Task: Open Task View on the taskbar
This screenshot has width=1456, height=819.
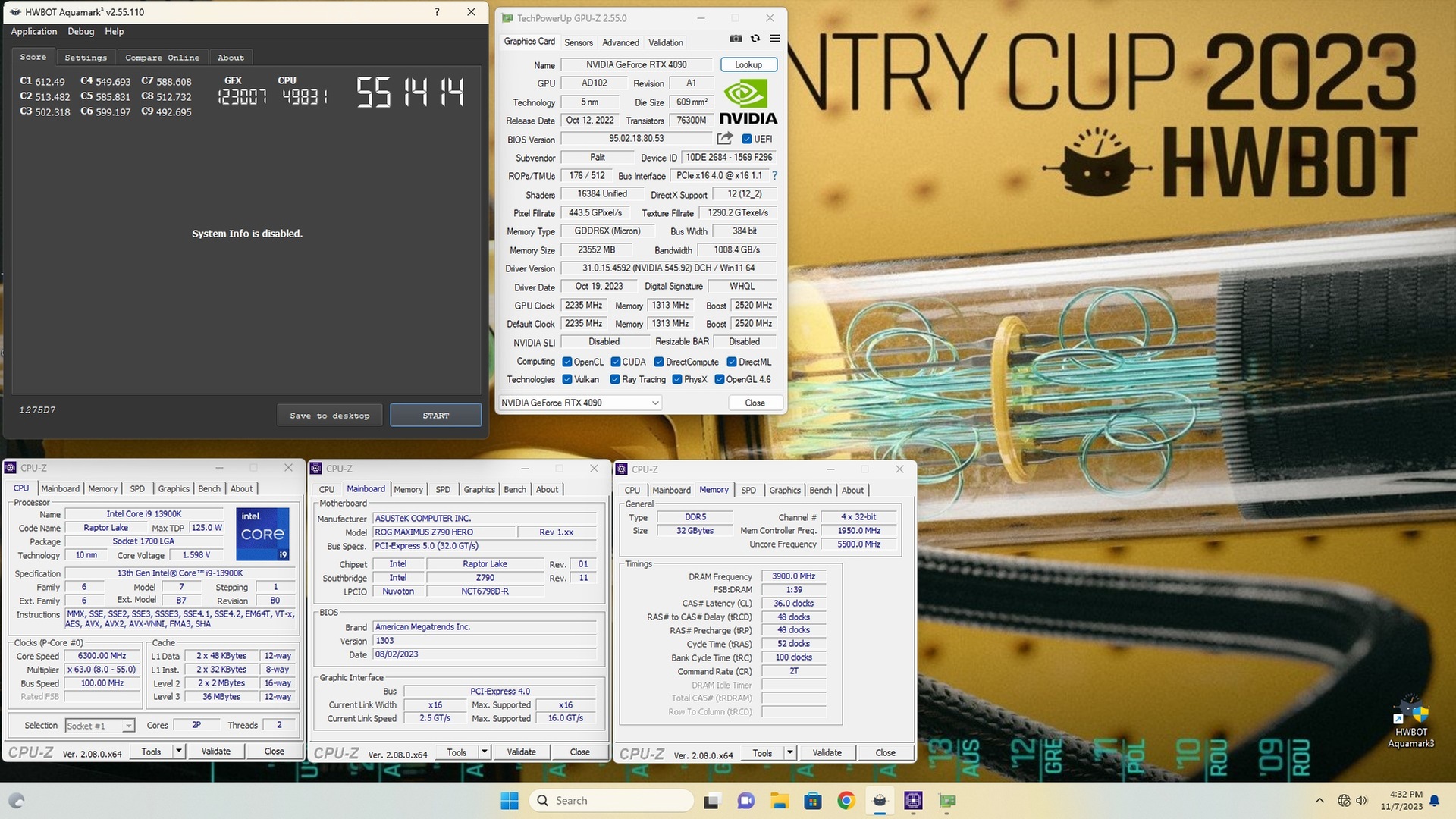Action: [x=711, y=800]
